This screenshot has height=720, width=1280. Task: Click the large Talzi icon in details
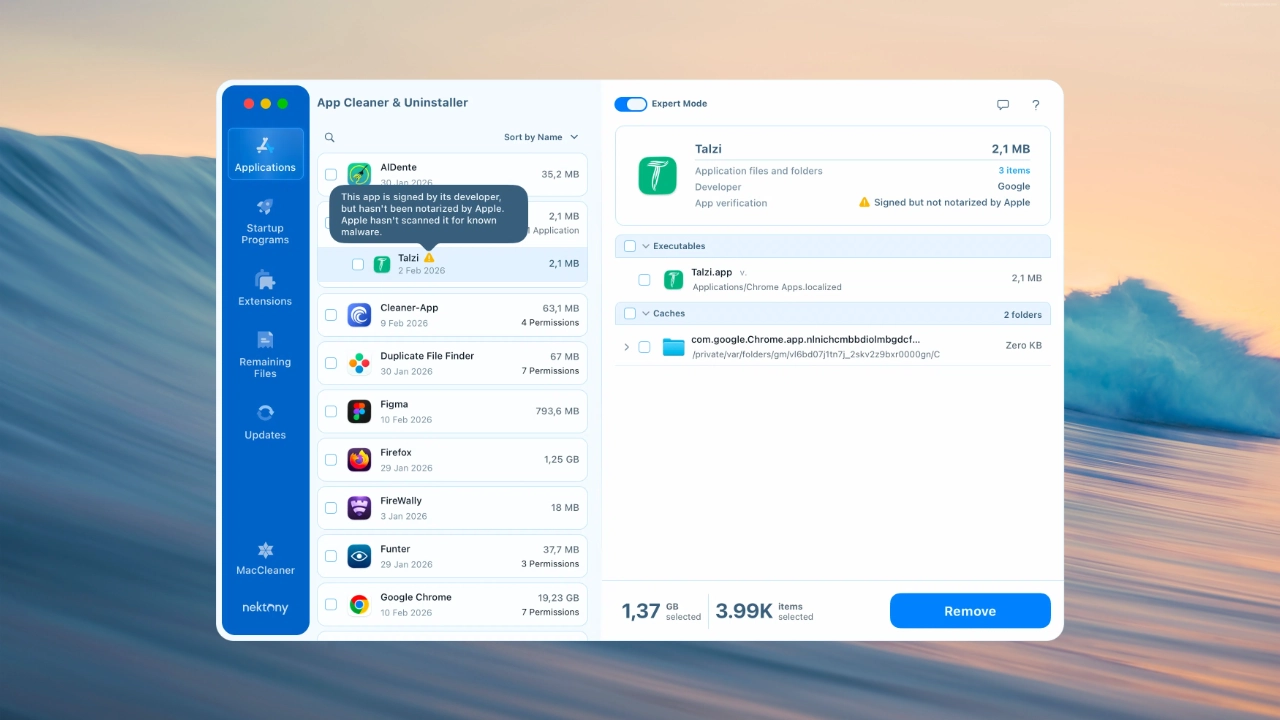coord(658,176)
